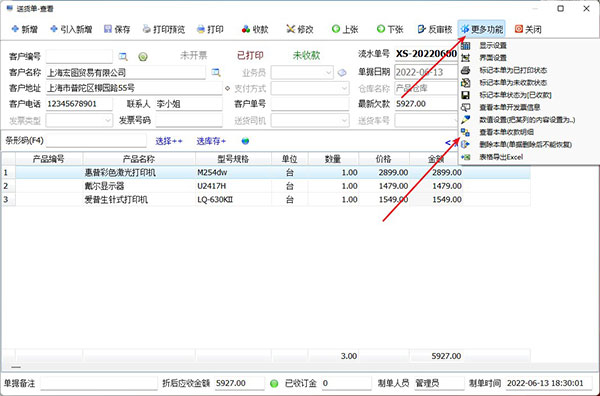The image size is (600, 396).
Task: Click the 联系人 field 李小姐
Action: pos(189,104)
